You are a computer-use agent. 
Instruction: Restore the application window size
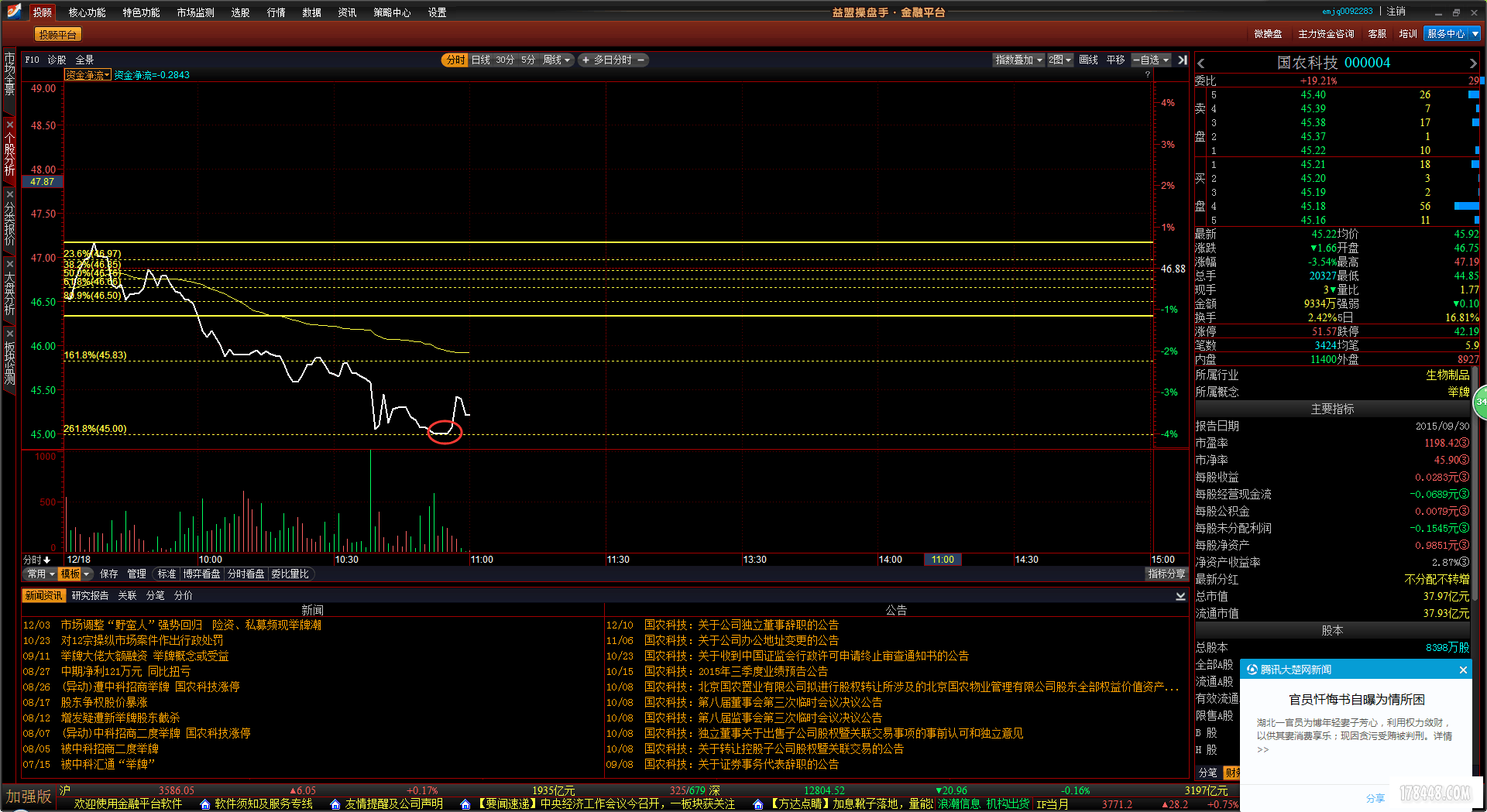click(1456, 12)
